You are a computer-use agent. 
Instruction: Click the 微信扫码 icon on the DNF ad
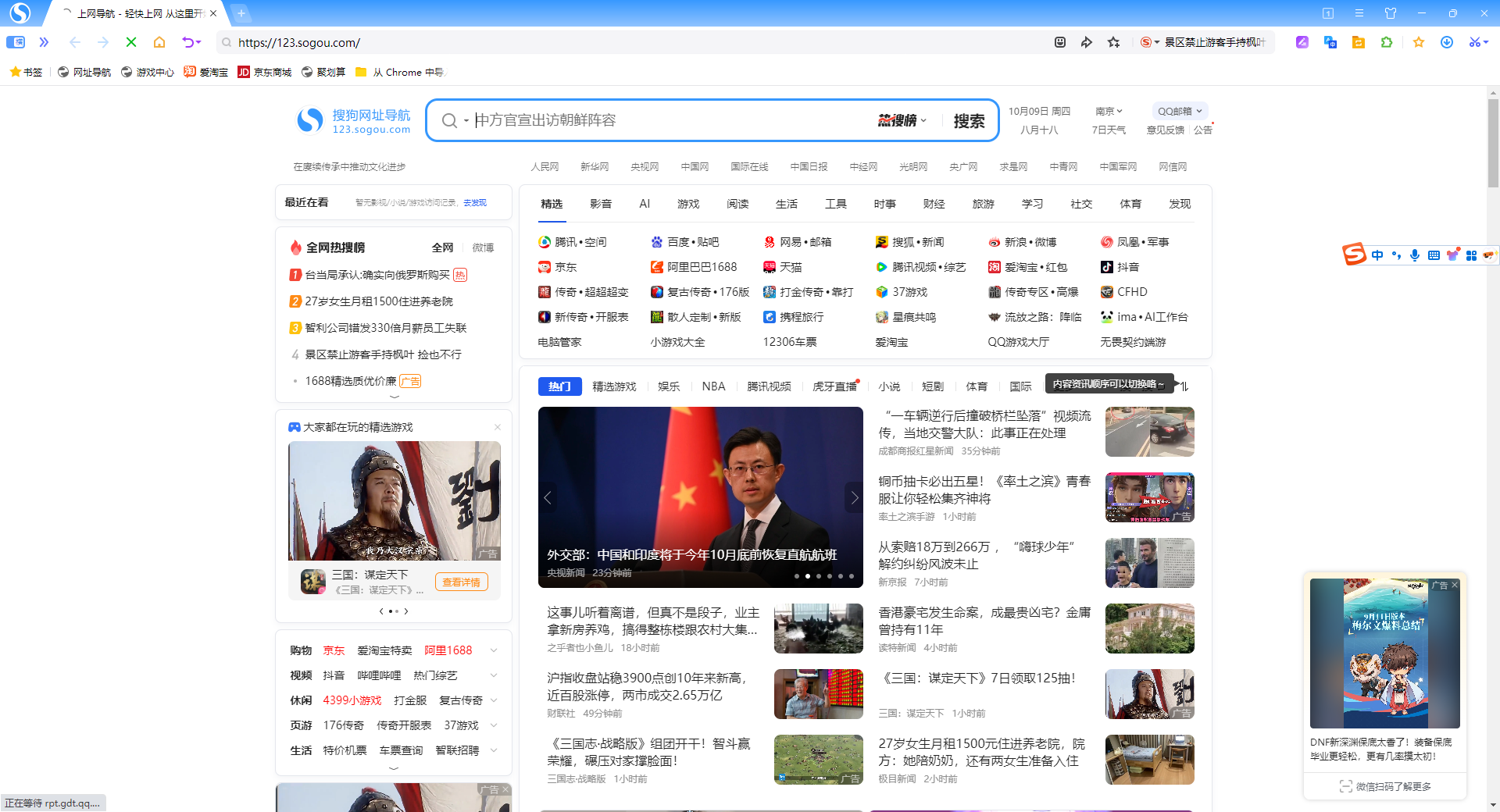pos(1346,787)
